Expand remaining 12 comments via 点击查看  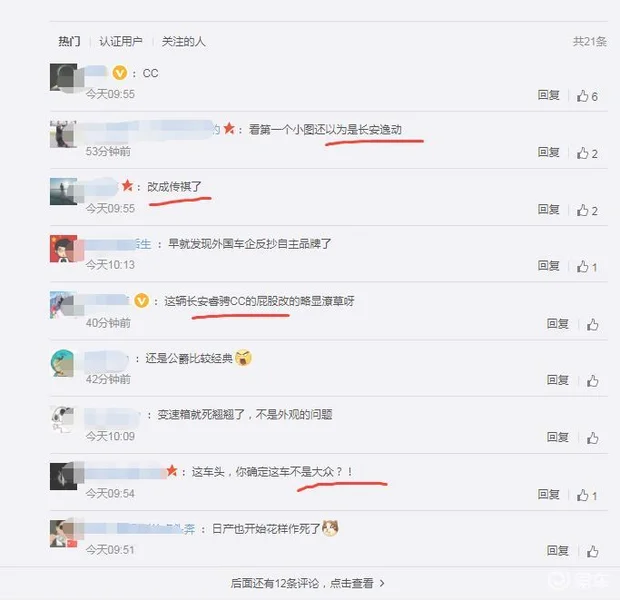click(x=308, y=583)
